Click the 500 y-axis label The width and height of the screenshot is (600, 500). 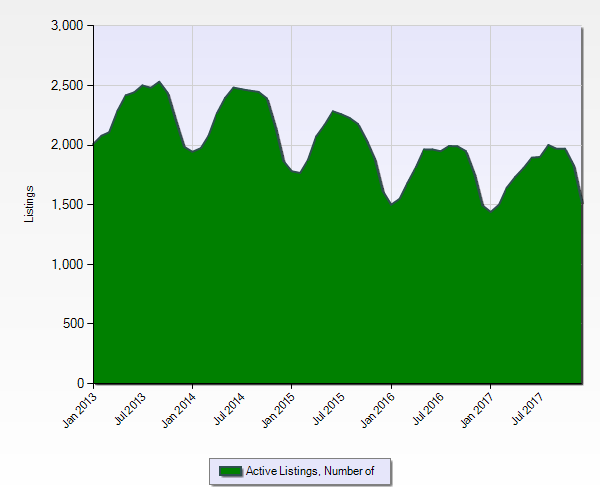coord(73,324)
